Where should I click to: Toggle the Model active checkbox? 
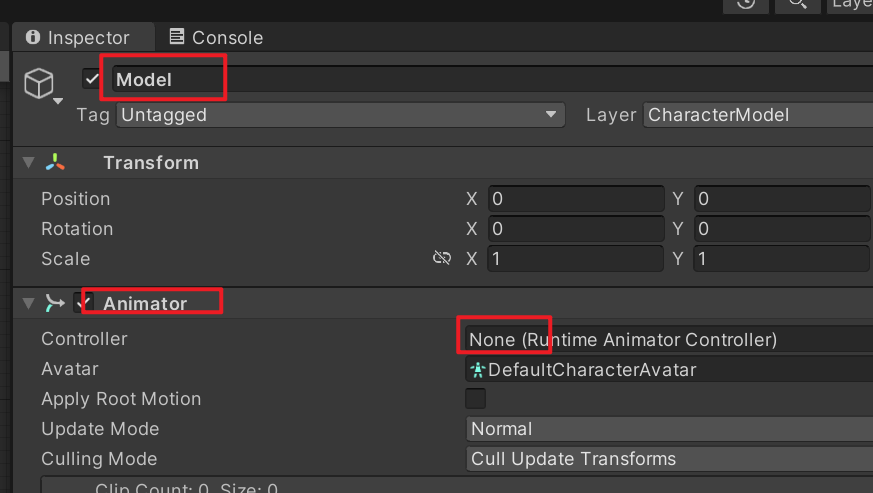(93, 79)
